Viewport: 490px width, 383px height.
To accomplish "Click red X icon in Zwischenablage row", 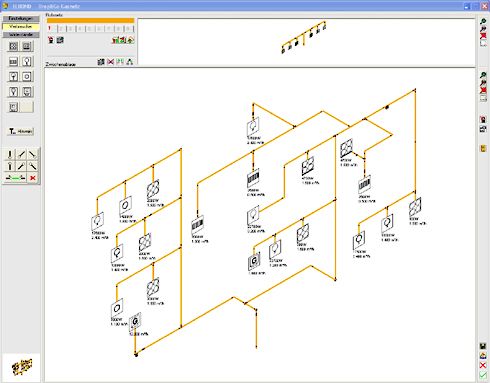I will (111, 62).
